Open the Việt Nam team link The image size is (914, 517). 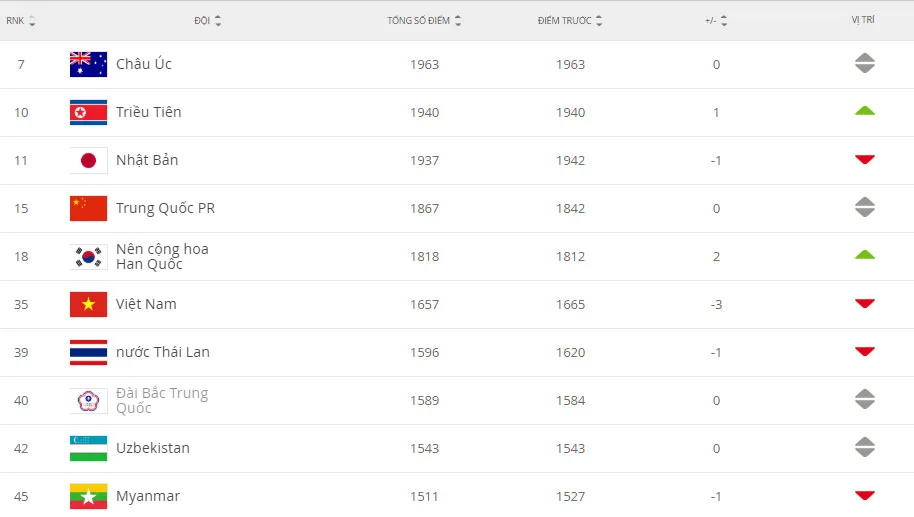146,304
